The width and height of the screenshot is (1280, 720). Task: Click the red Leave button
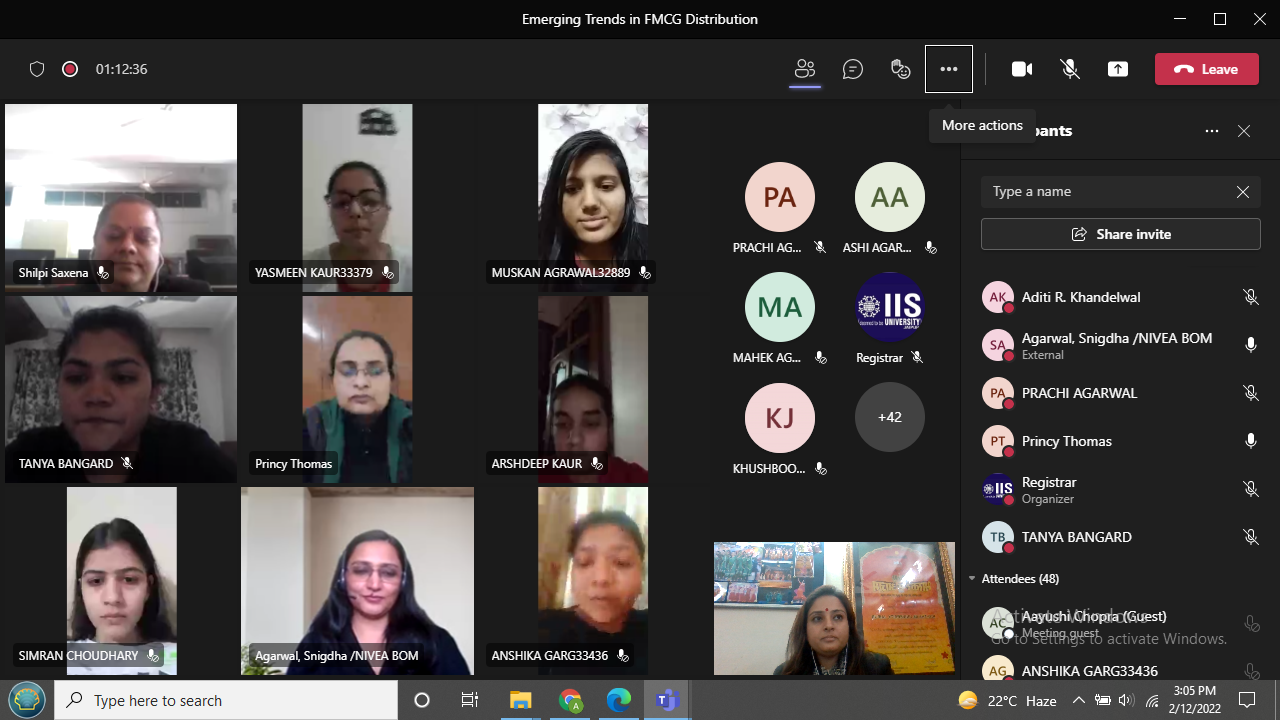1206,69
